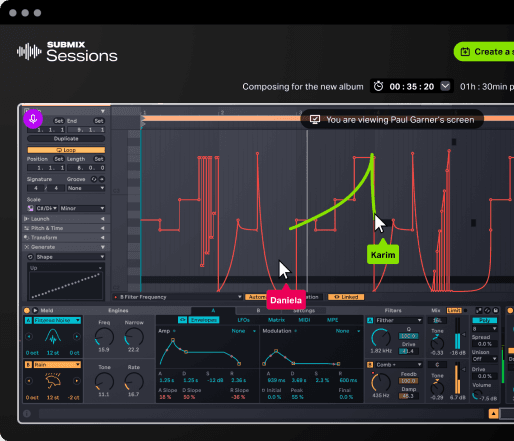Click the Groove commit arrow icon
The image size is (514, 441).
click(102, 179)
